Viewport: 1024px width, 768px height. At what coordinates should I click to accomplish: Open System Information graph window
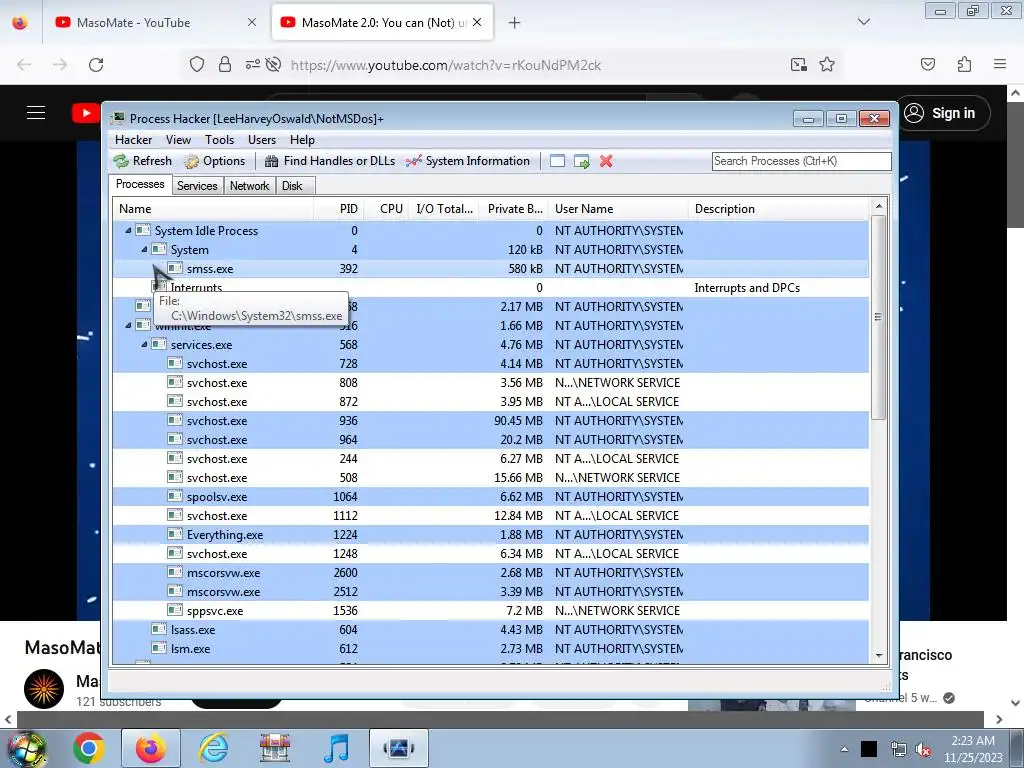[468, 161]
